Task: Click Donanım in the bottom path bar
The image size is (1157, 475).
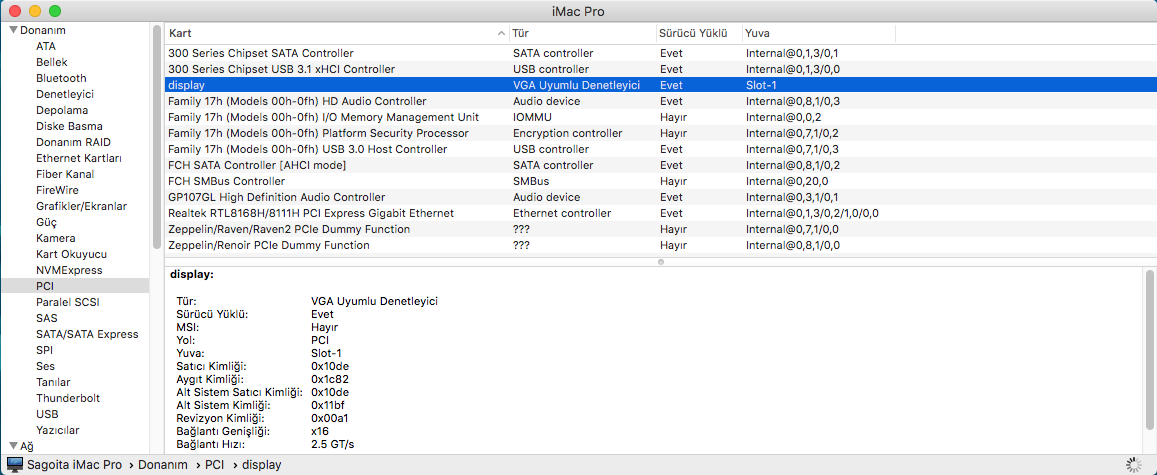Action: click(x=163, y=465)
